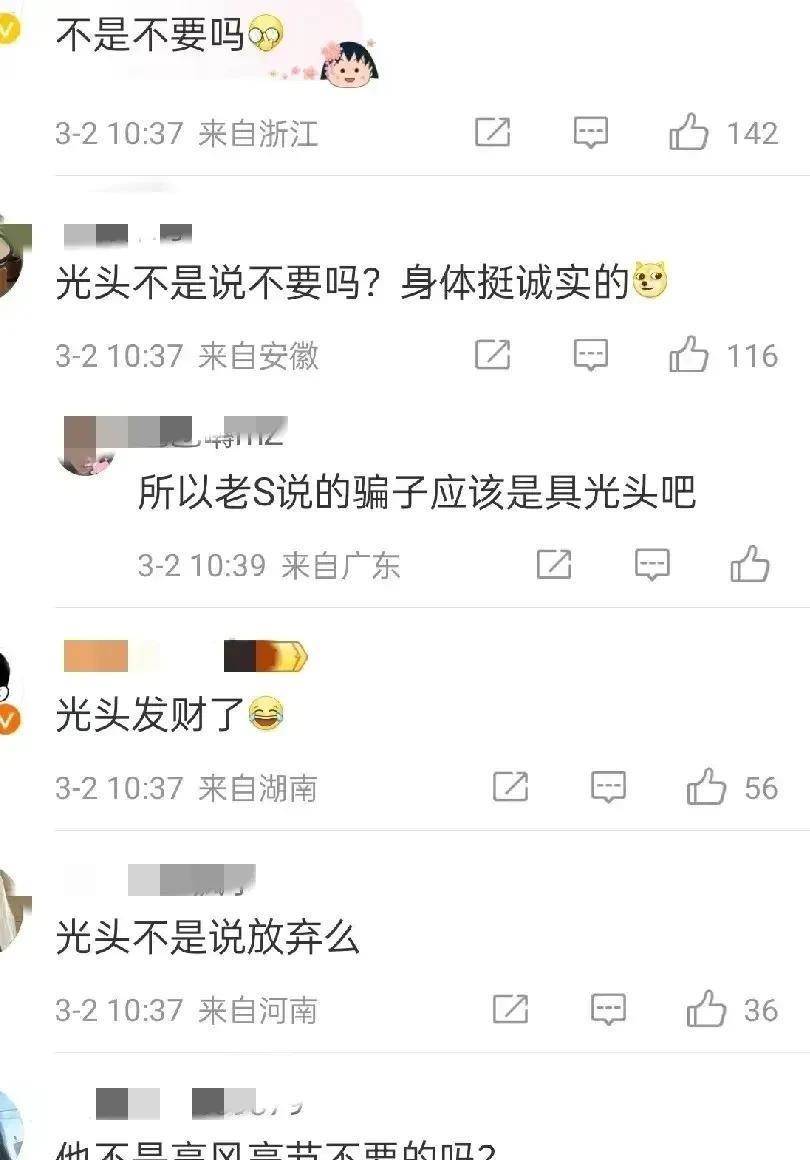Share the reply about 老S说的骗子

(x=554, y=564)
